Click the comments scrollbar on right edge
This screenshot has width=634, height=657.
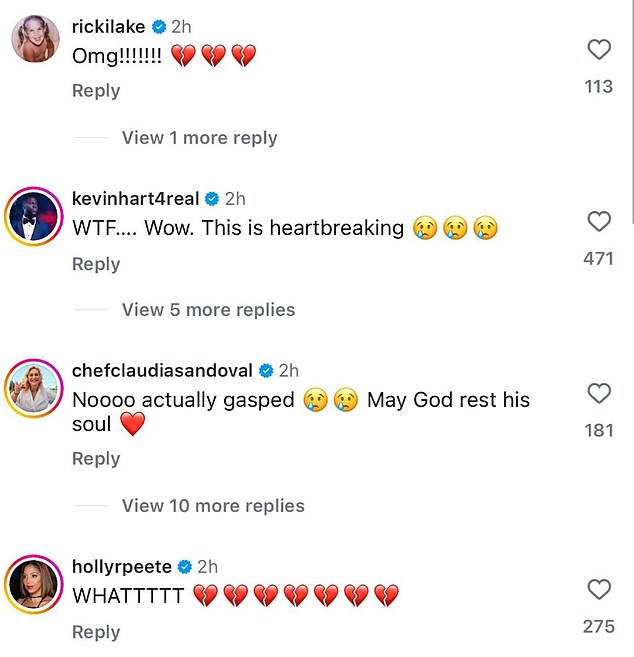click(x=632, y=113)
